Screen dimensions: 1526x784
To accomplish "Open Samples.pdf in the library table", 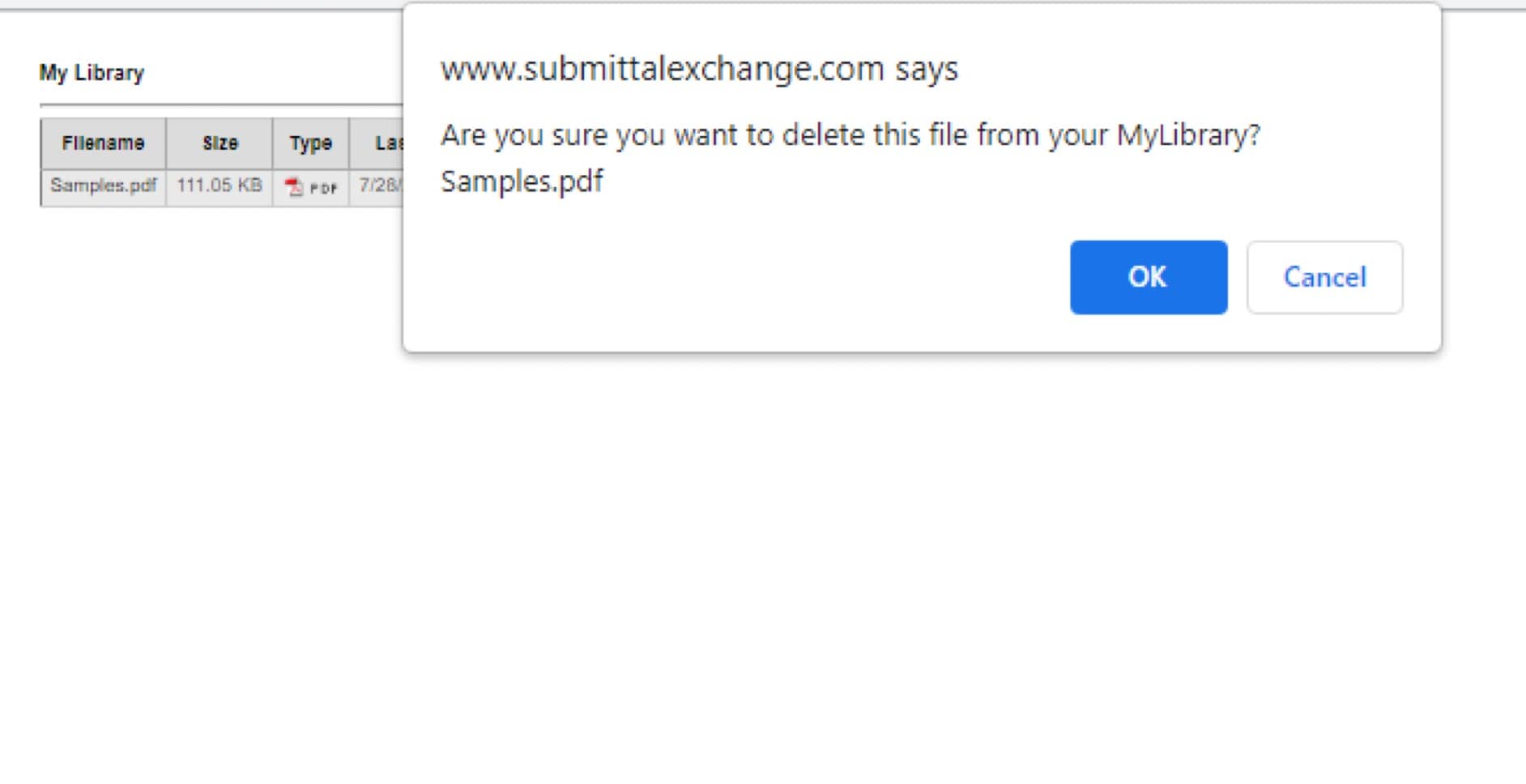I will click(x=103, y=185).
